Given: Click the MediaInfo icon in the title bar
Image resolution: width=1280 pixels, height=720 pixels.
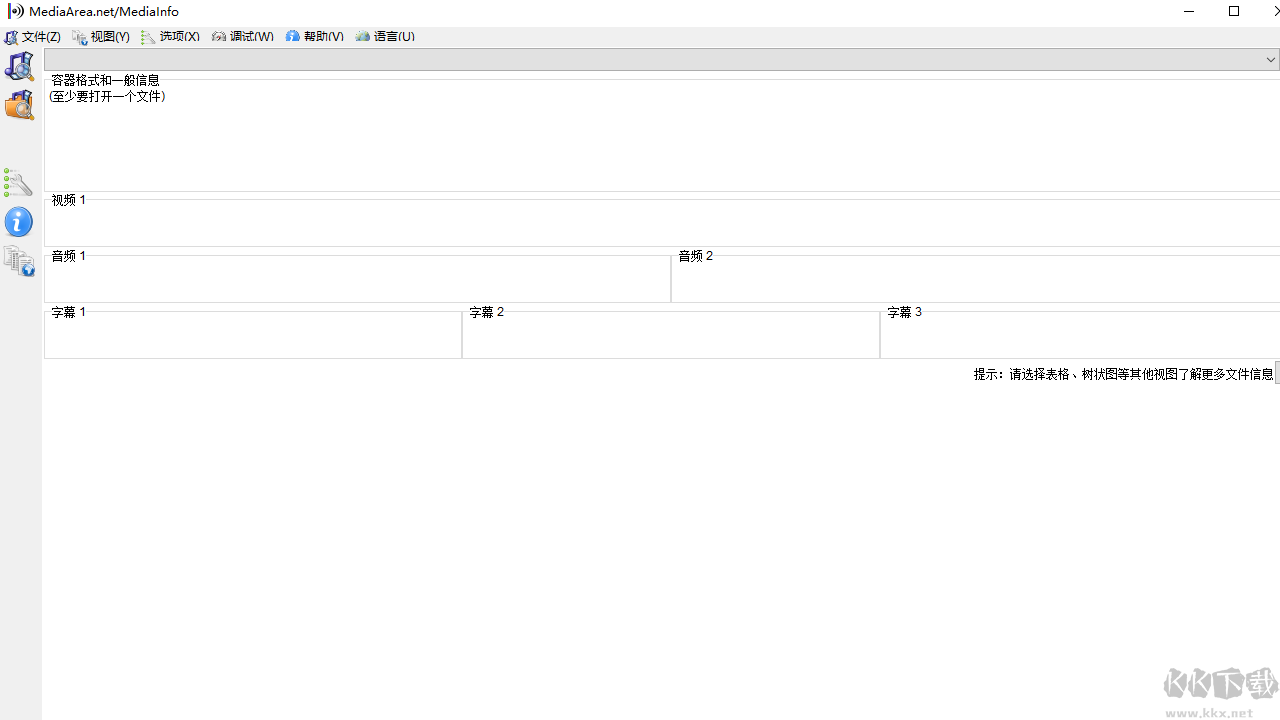Looking at the screenshot, I should (x=15, y=11).
